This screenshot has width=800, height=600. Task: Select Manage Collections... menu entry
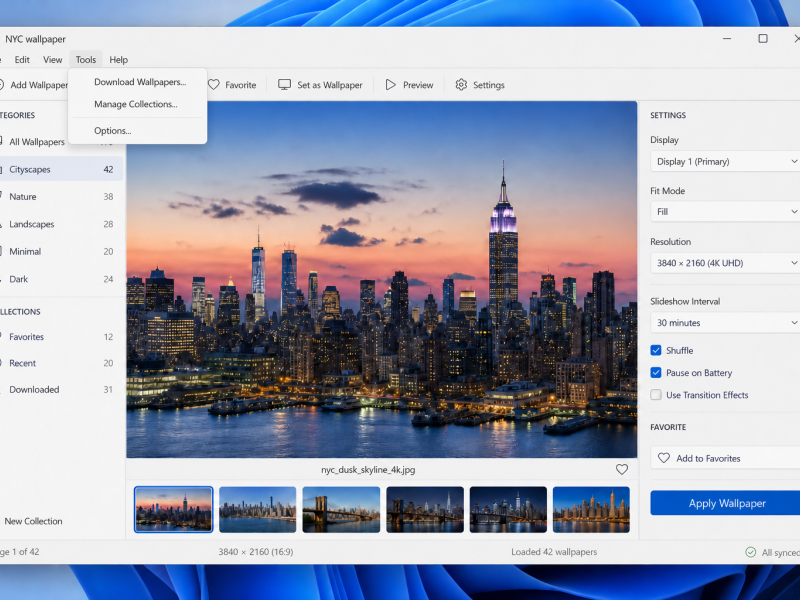click(136, 104)
